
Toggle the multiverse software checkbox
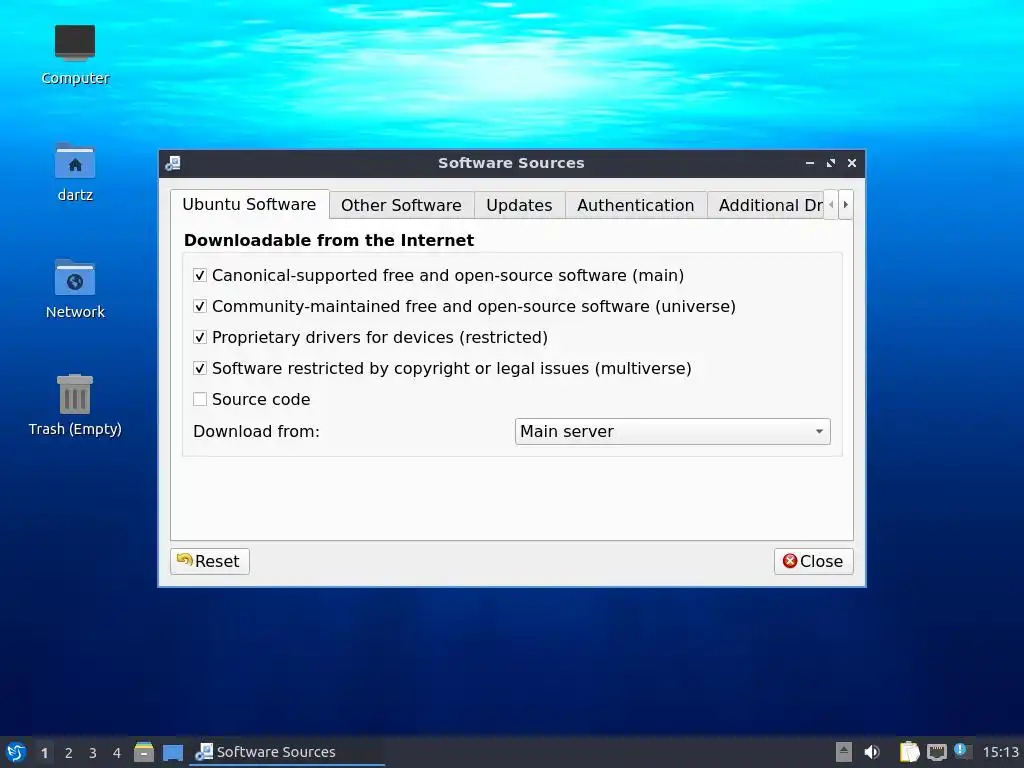click(x=200, y=368)
